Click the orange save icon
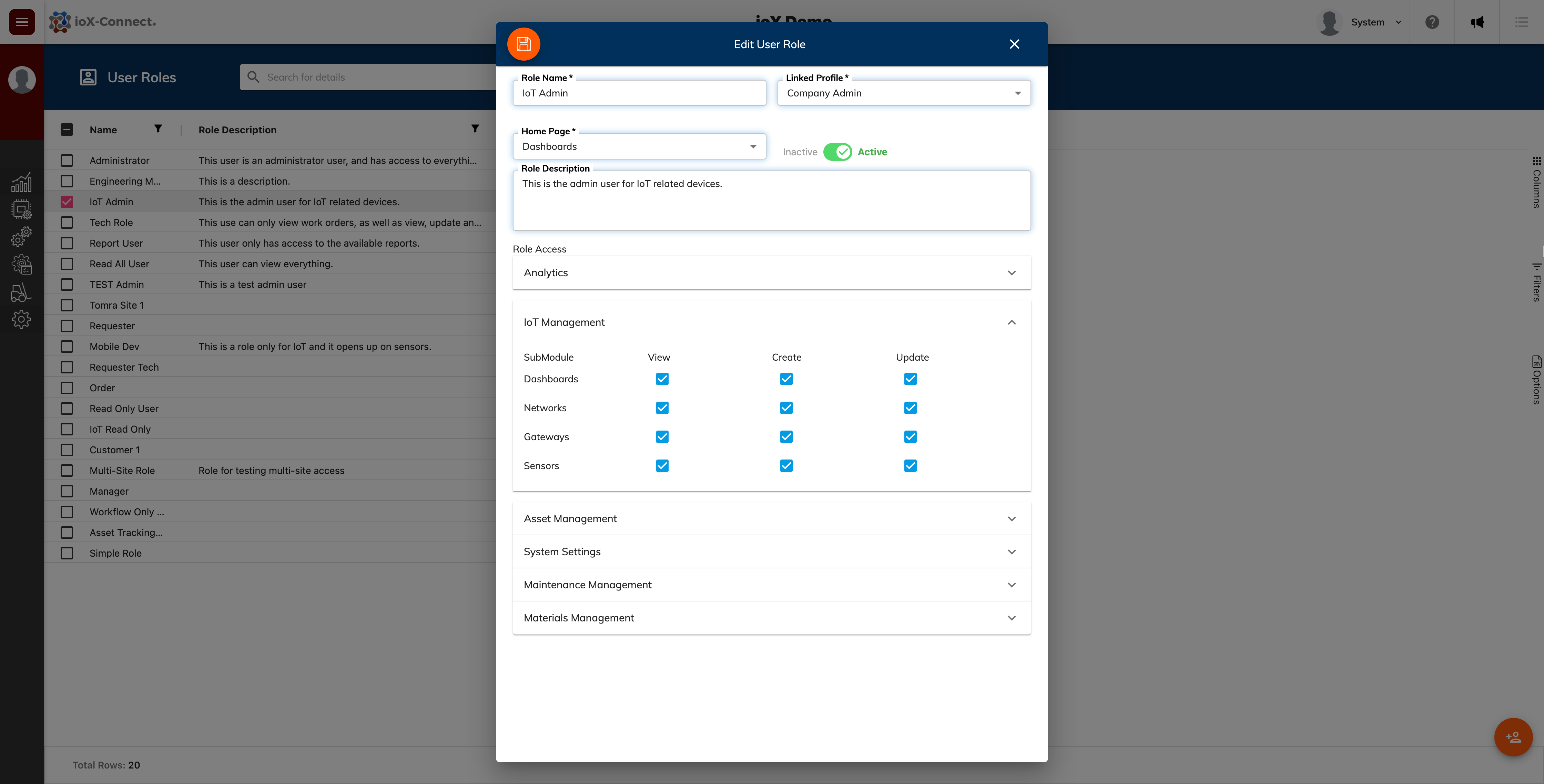Viewport: 1544px width, 784px height. (x=523, y=44)
